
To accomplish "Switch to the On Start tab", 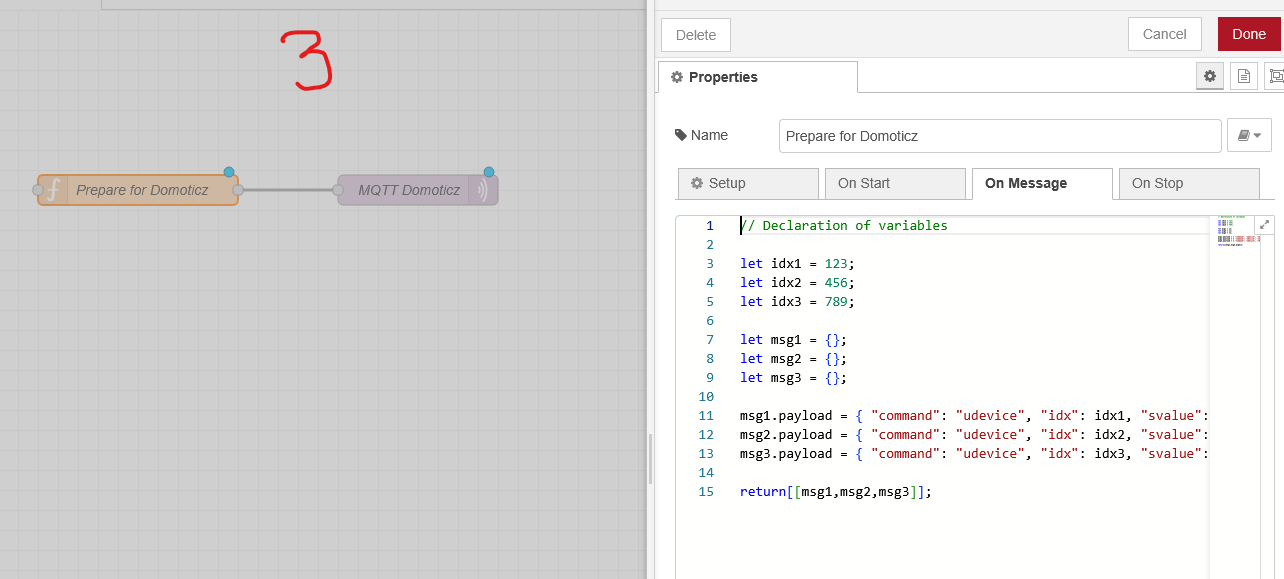I will [895, 183].
